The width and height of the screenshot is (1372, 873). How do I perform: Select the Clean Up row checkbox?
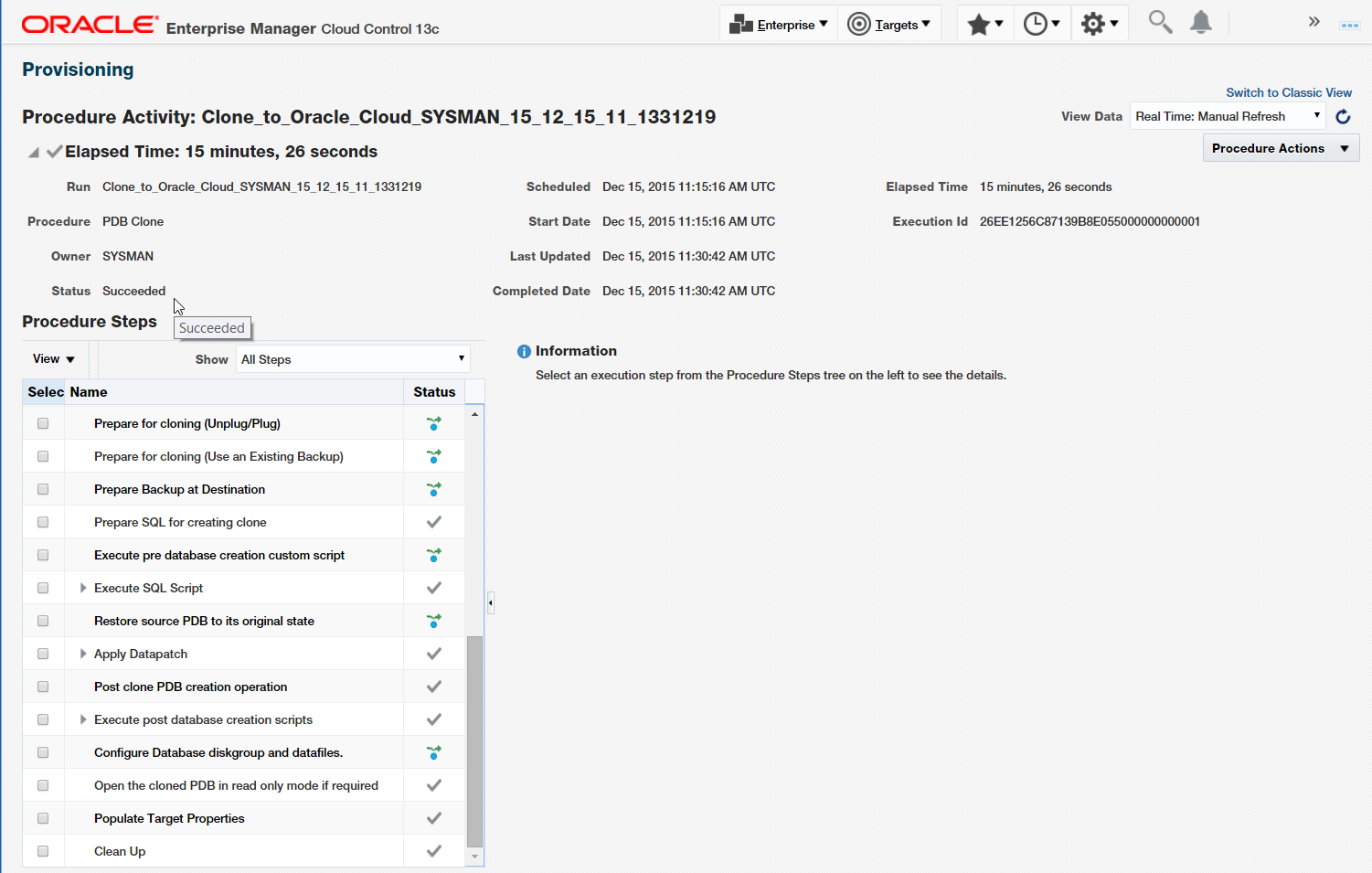[43, 851]
